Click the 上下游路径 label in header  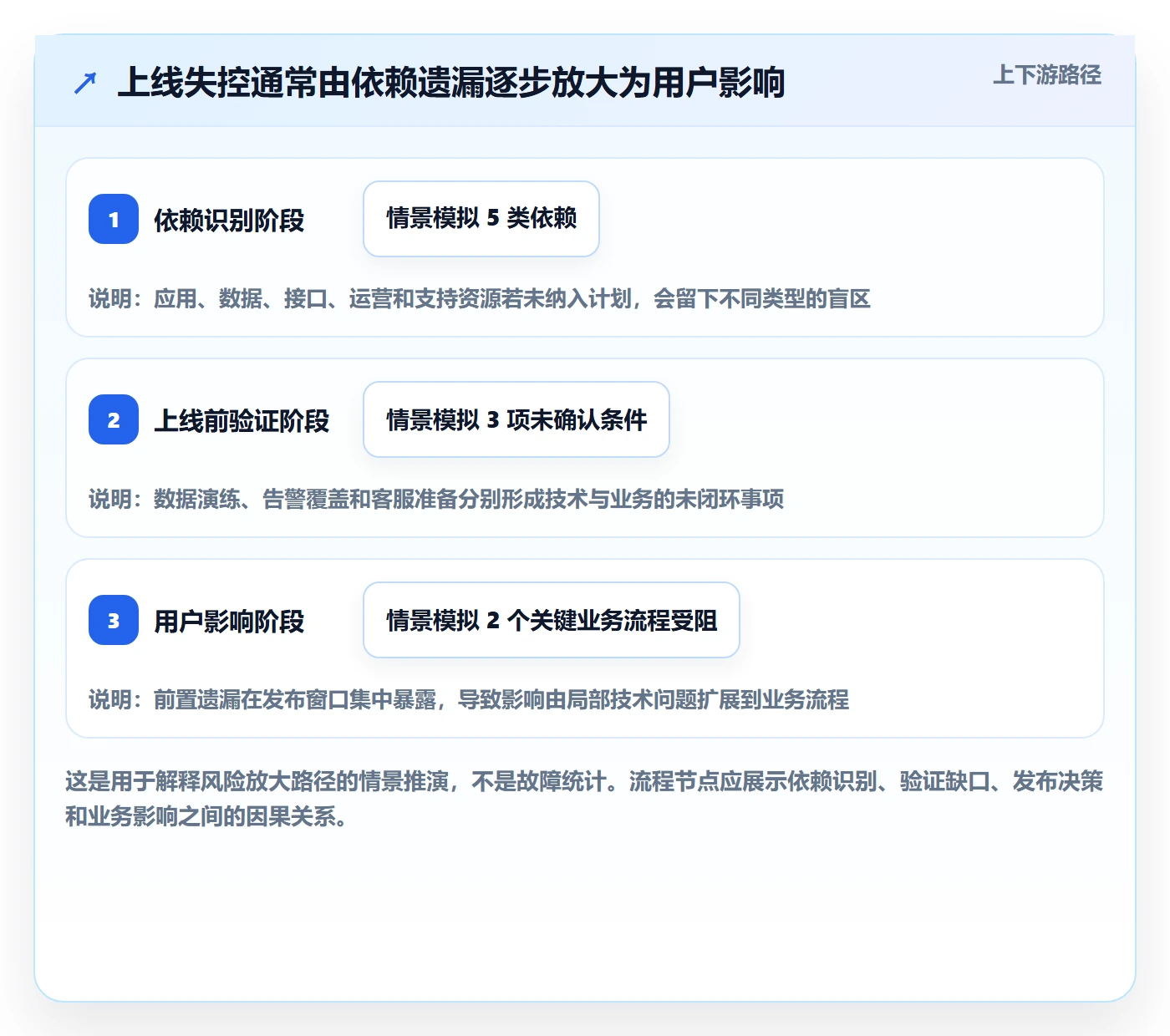[x=1047, y=75]
